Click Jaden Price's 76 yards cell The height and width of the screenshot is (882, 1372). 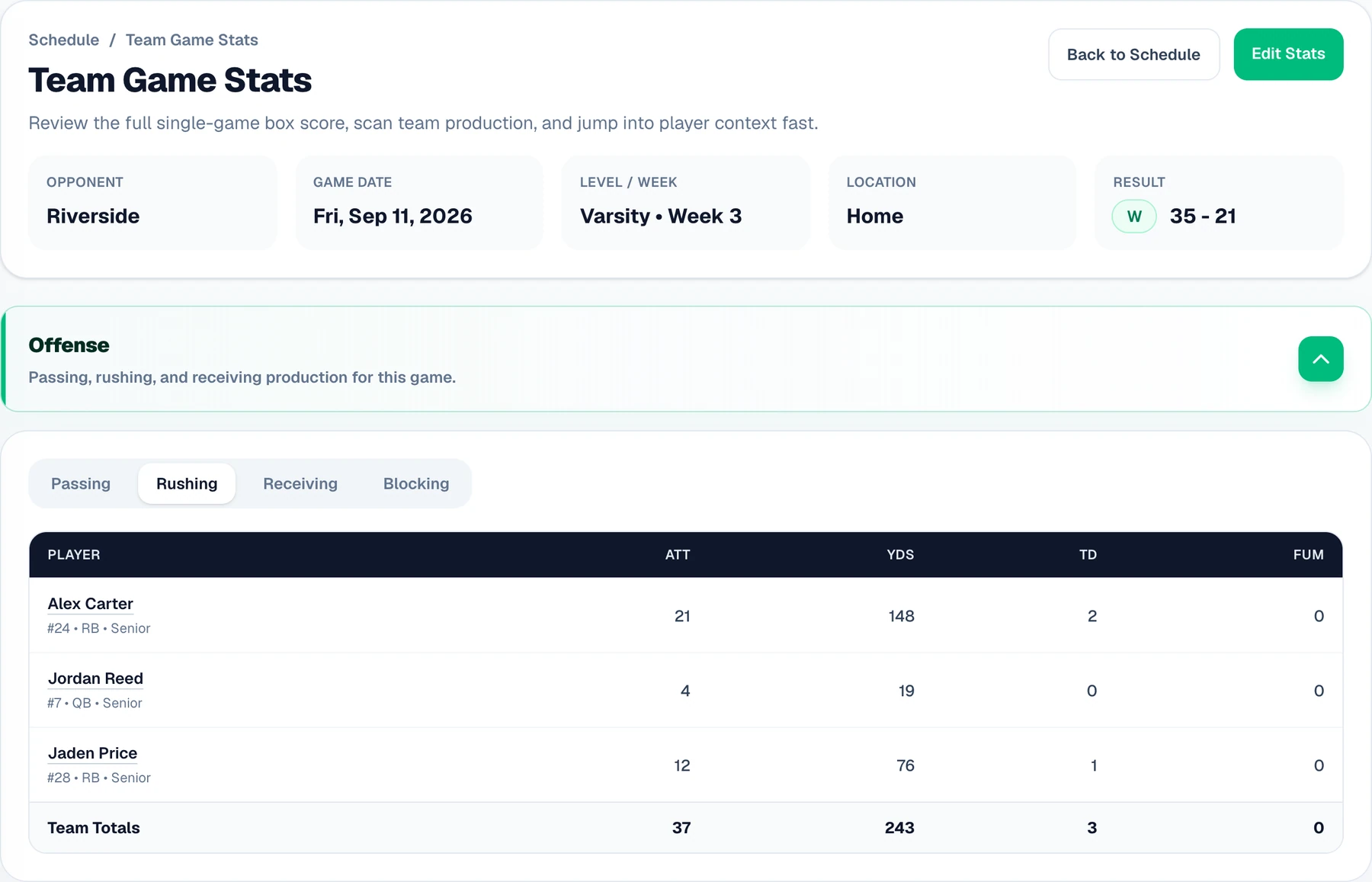906,765
